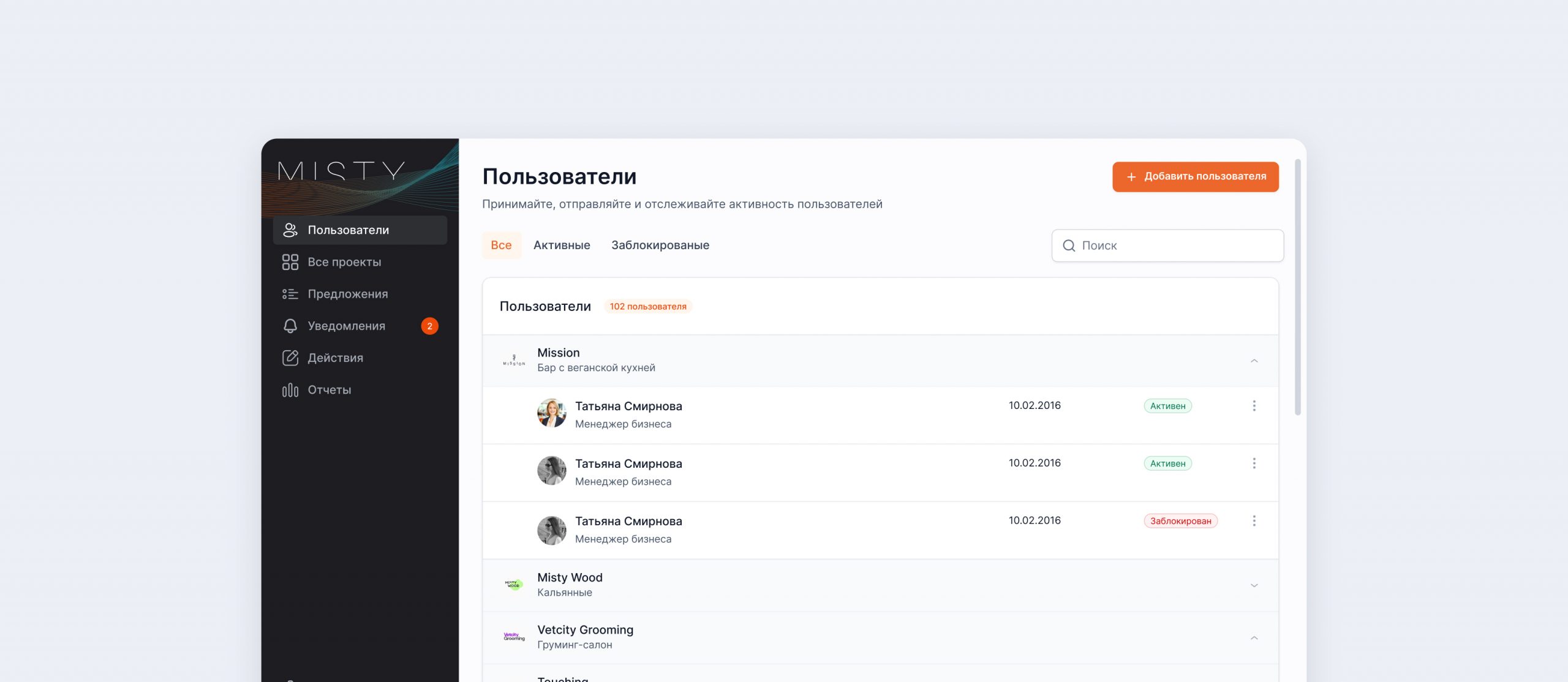Open more options for blocked Татьяна Смирнова

tap(1254, 521)
